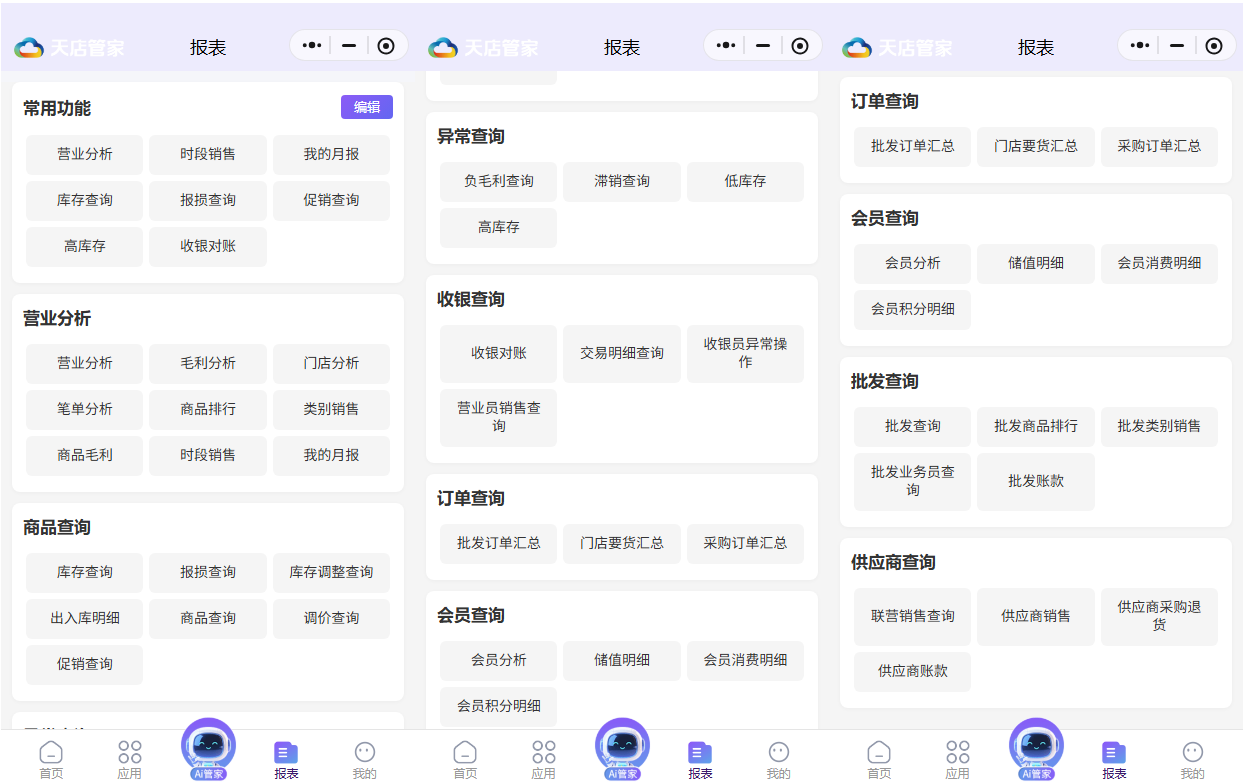Screen dimensions: 1249x784
Task: Choose 供应商采购退货 report
Action: (1159, 616)
